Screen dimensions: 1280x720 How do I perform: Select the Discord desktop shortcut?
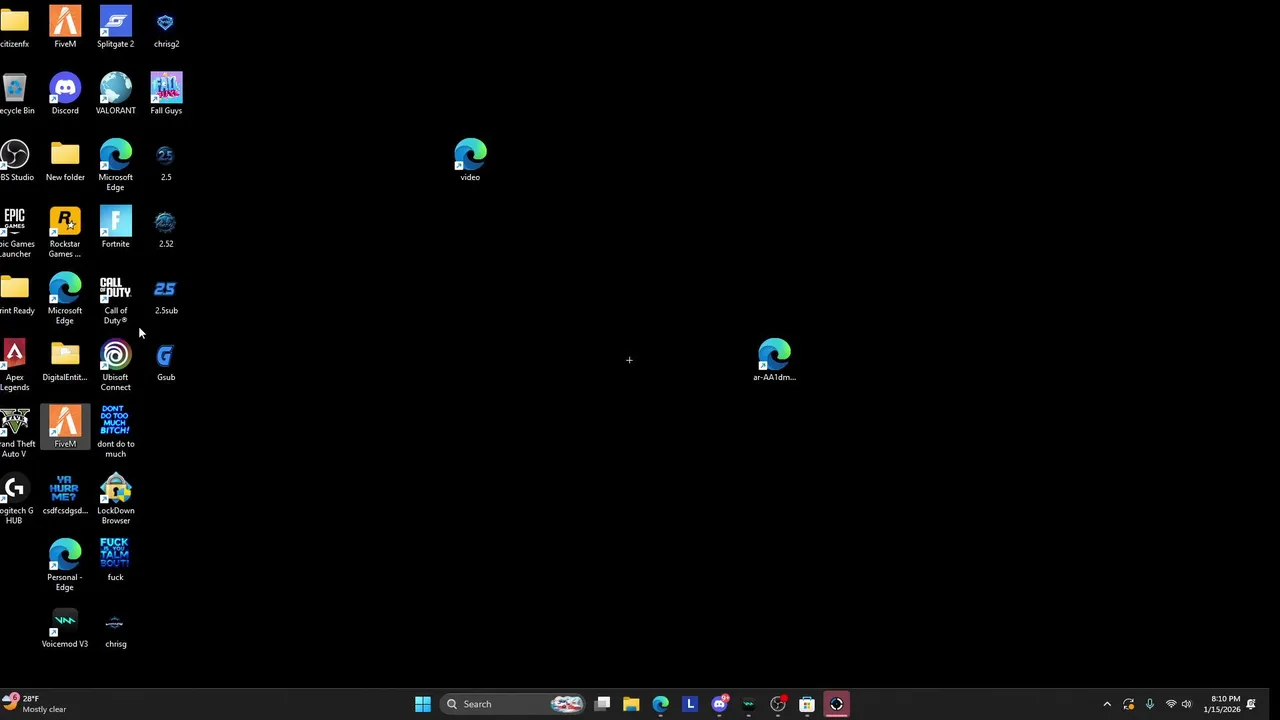point(65,94)
